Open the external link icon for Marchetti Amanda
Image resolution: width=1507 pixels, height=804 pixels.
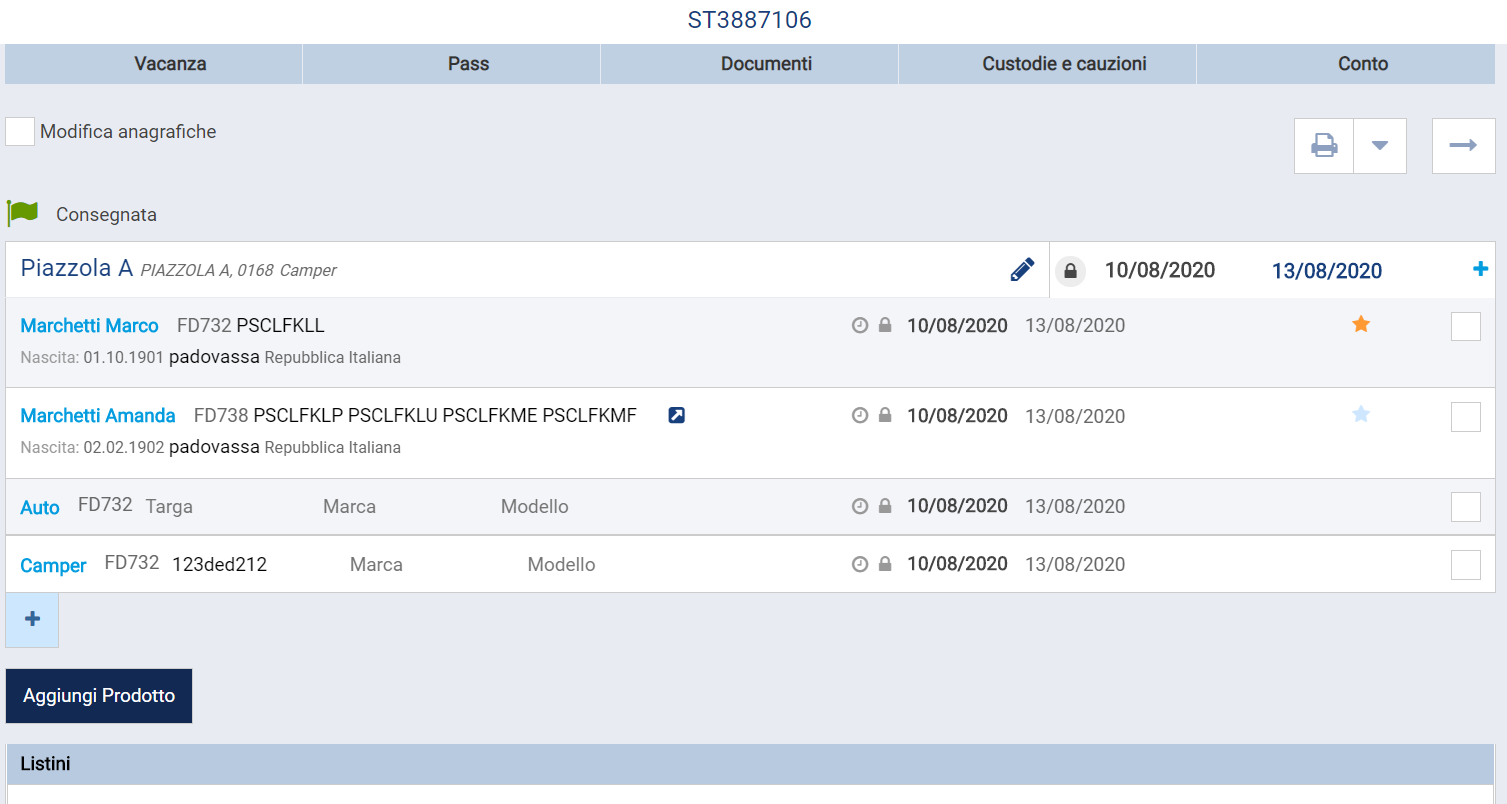pyautogui.click(x=677, y=416)
